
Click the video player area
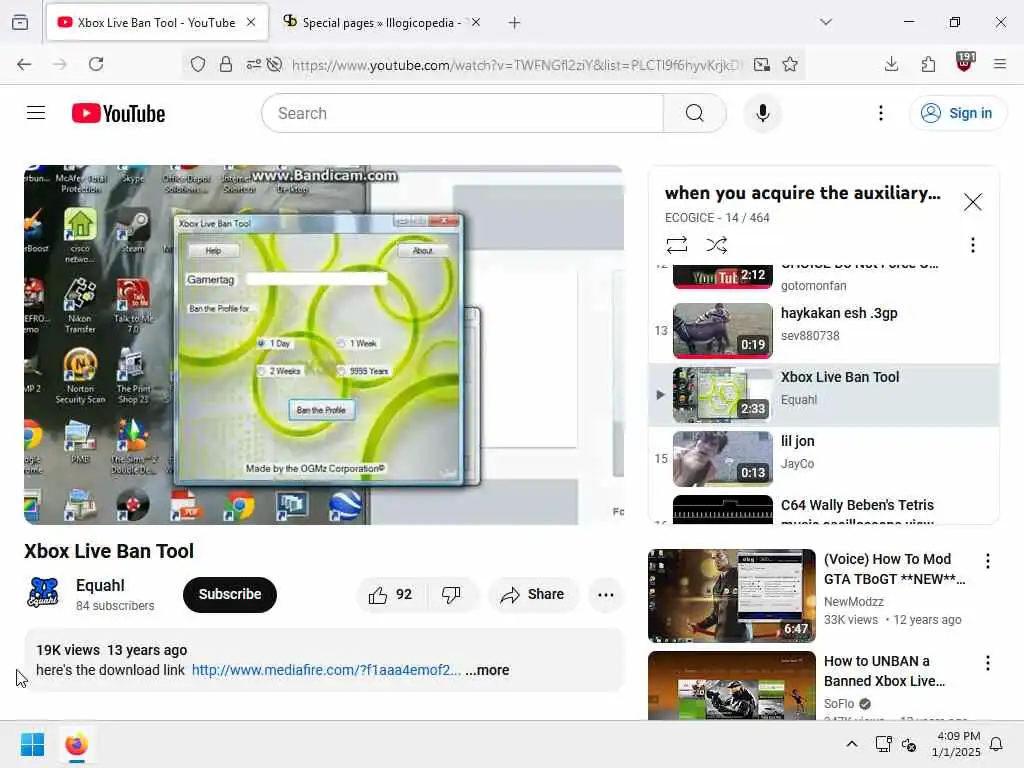point(323,344)
